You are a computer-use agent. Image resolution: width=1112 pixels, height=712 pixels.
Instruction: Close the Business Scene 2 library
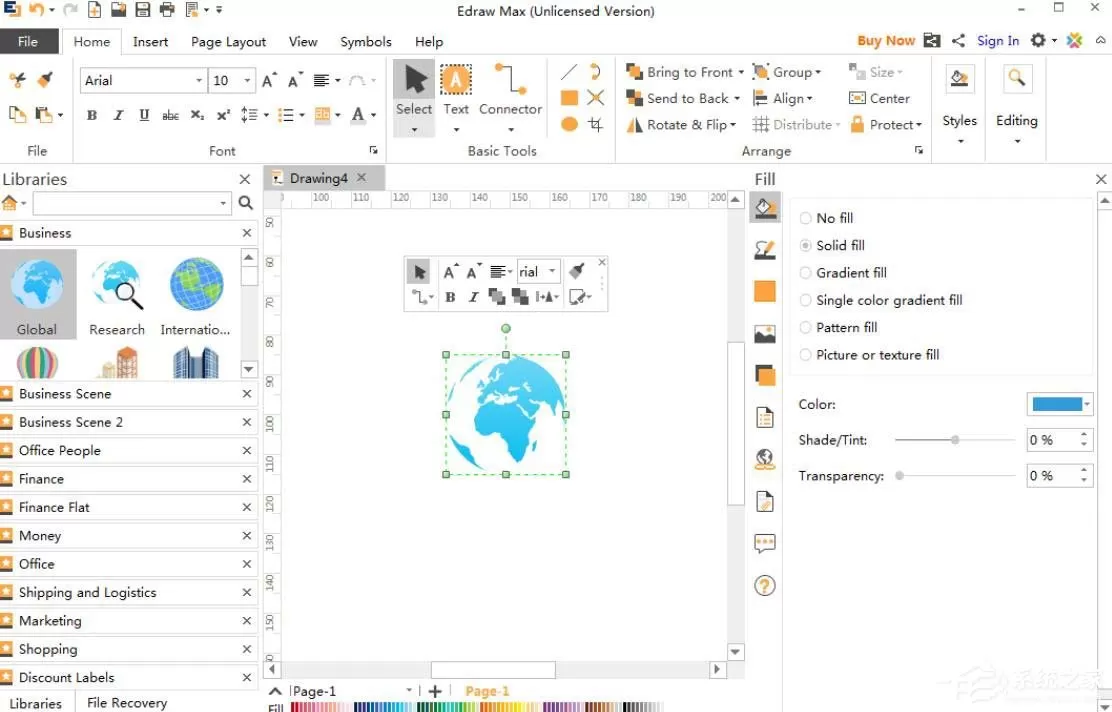[x=247, y=422]
